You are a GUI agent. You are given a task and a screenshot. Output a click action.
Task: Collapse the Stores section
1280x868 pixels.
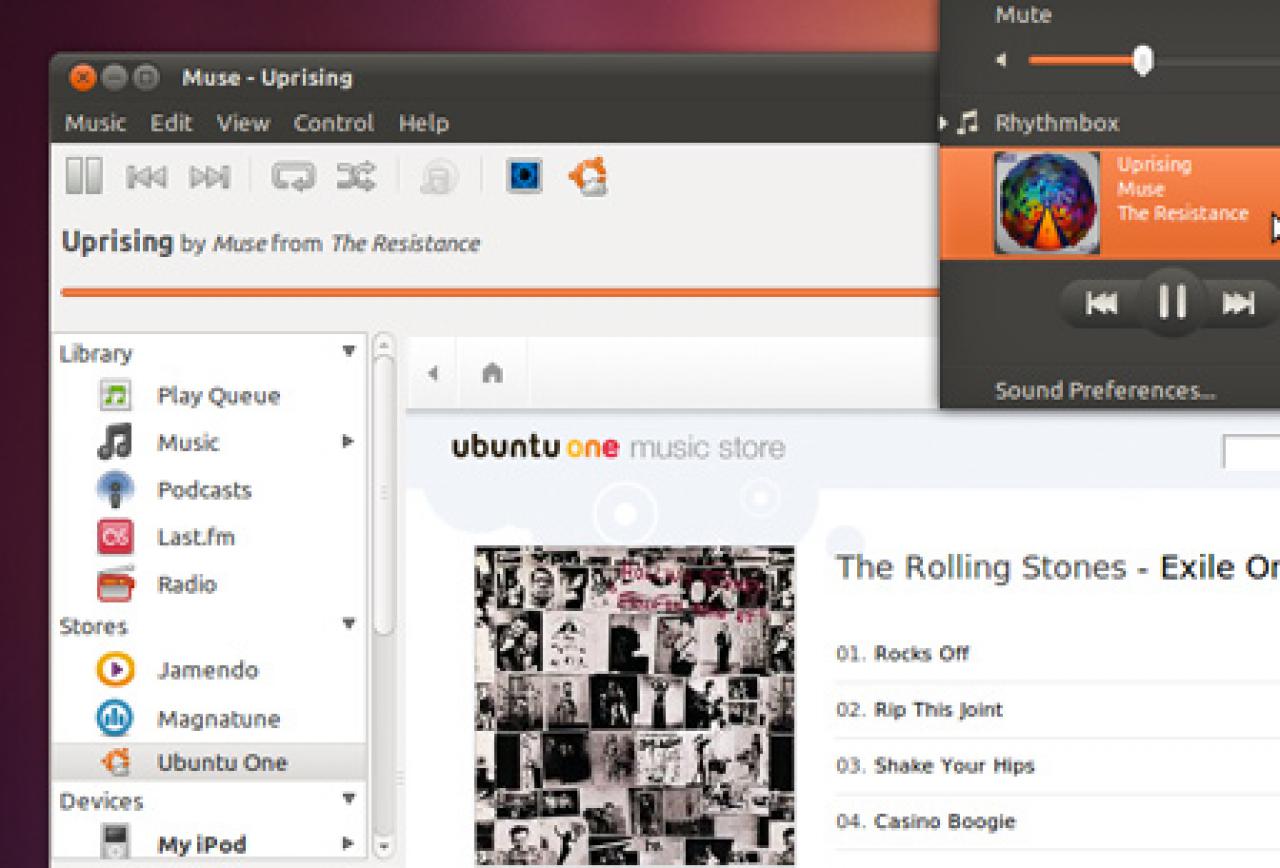(349, 624)
